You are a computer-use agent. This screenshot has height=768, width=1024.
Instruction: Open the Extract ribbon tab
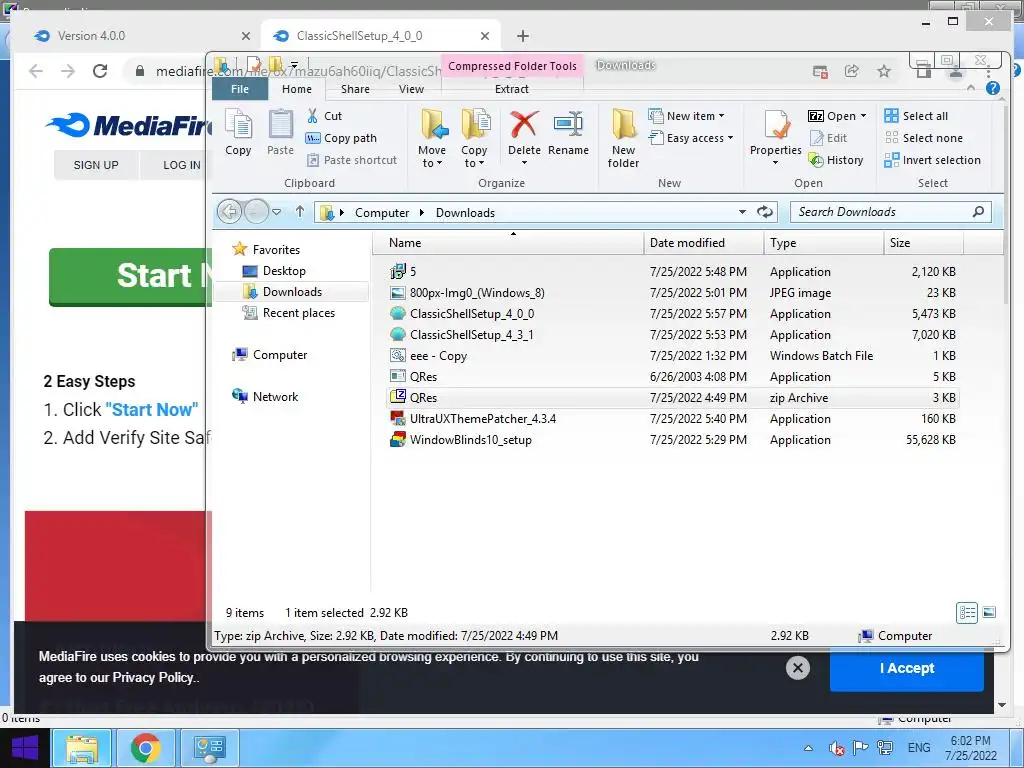512,89
